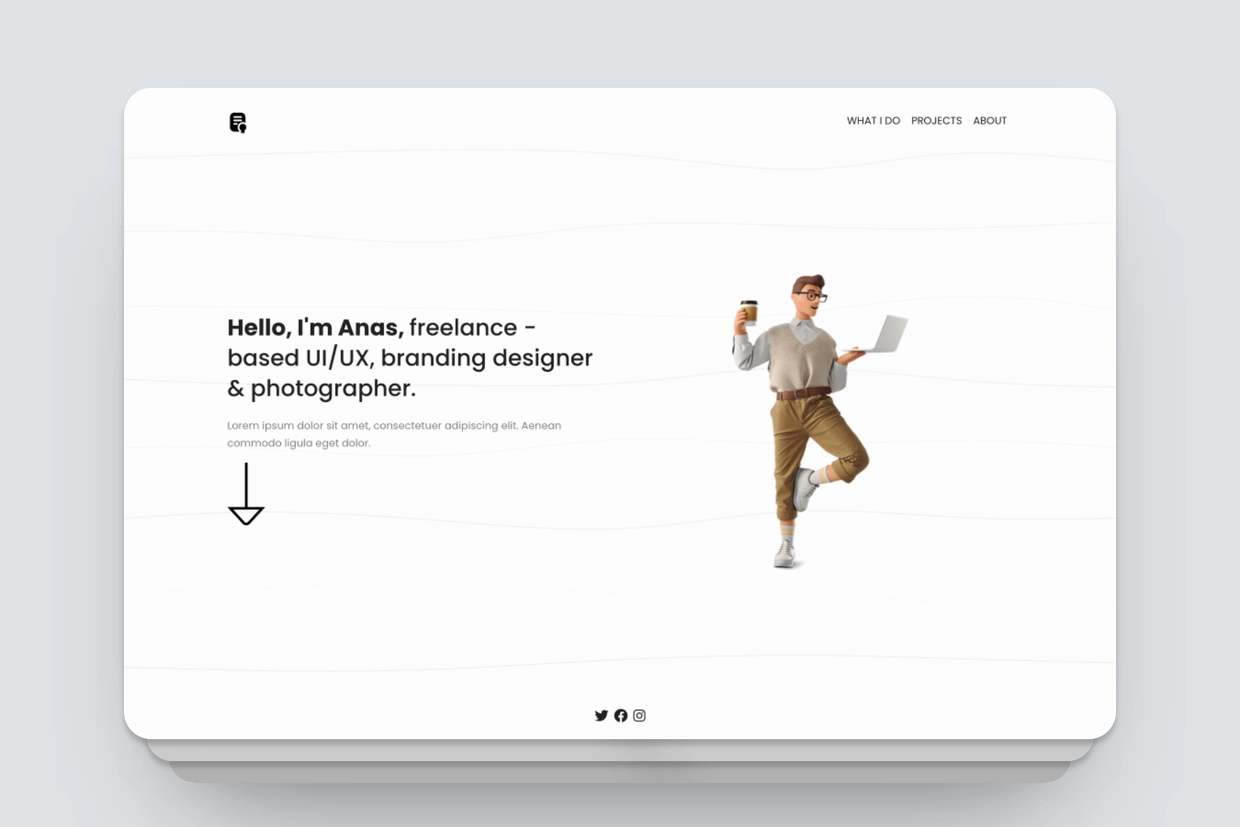This screenshot has height=827, width=1240.
Task: Select the PROJECTS menu item
Action: click(936, 120)
